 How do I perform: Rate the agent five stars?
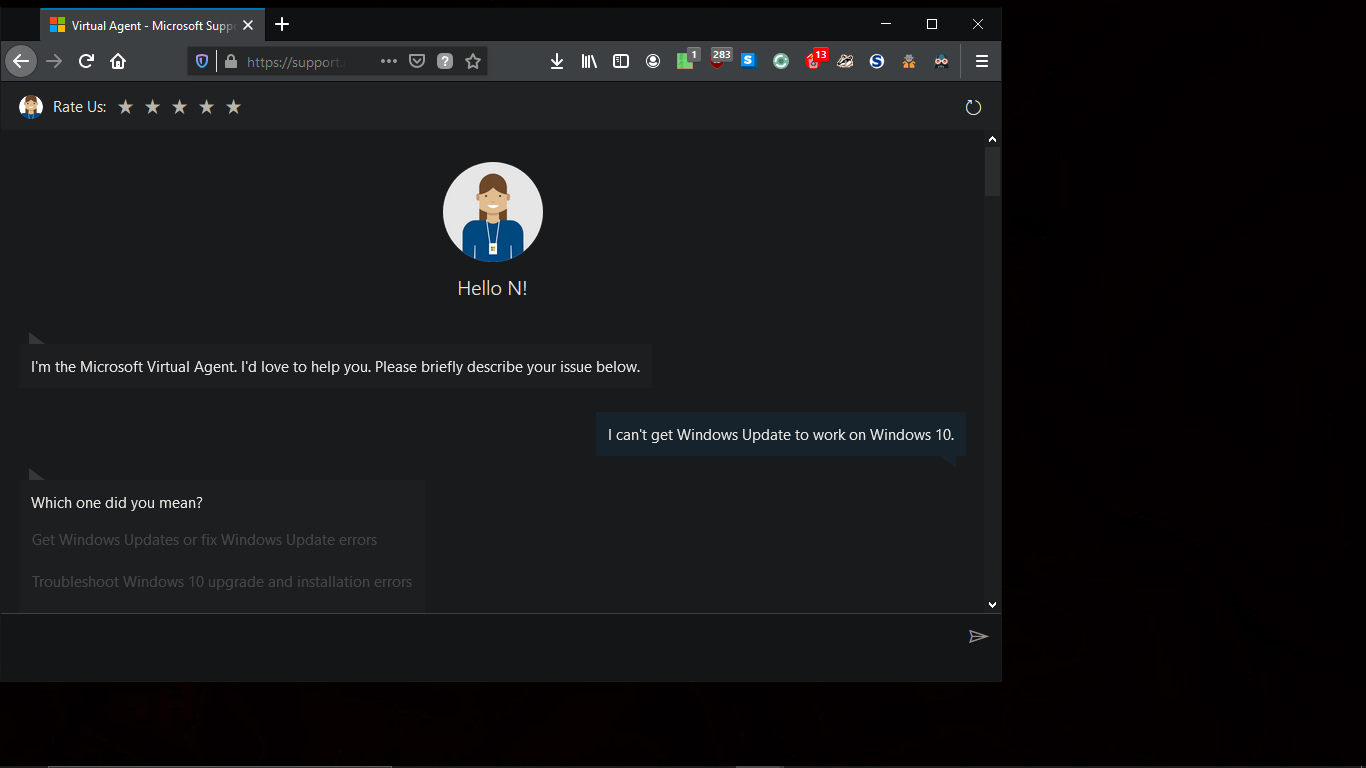click(x=233, y=107)
